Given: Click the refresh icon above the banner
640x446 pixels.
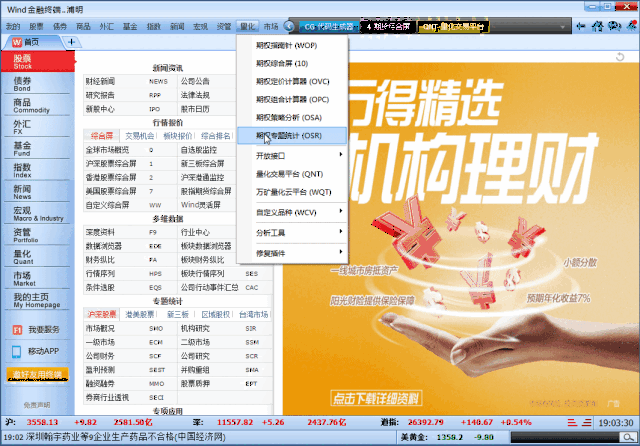Looking at the screenshot, I should 620,57.
